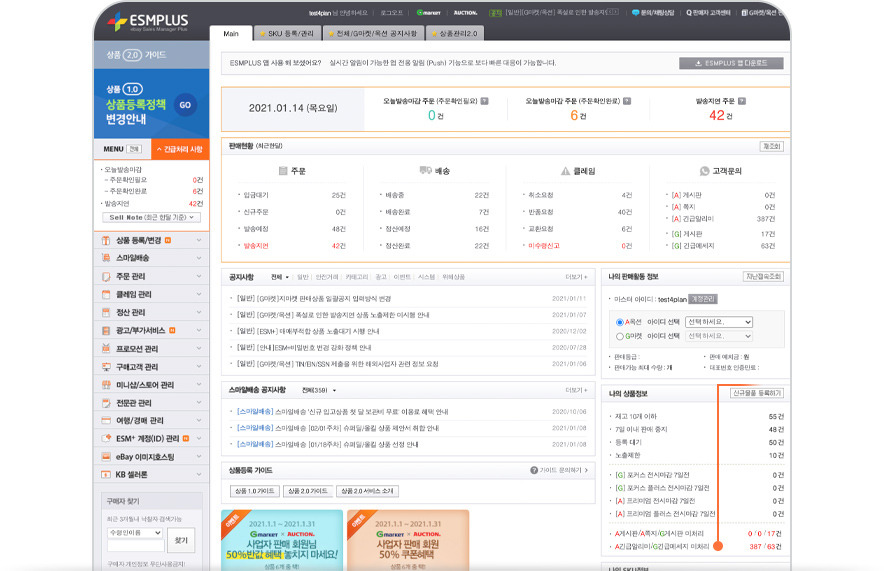The height and width of the screenshot is (571, 884).
Task: Open the 상품관리2.0 tab
Action: 454,34
